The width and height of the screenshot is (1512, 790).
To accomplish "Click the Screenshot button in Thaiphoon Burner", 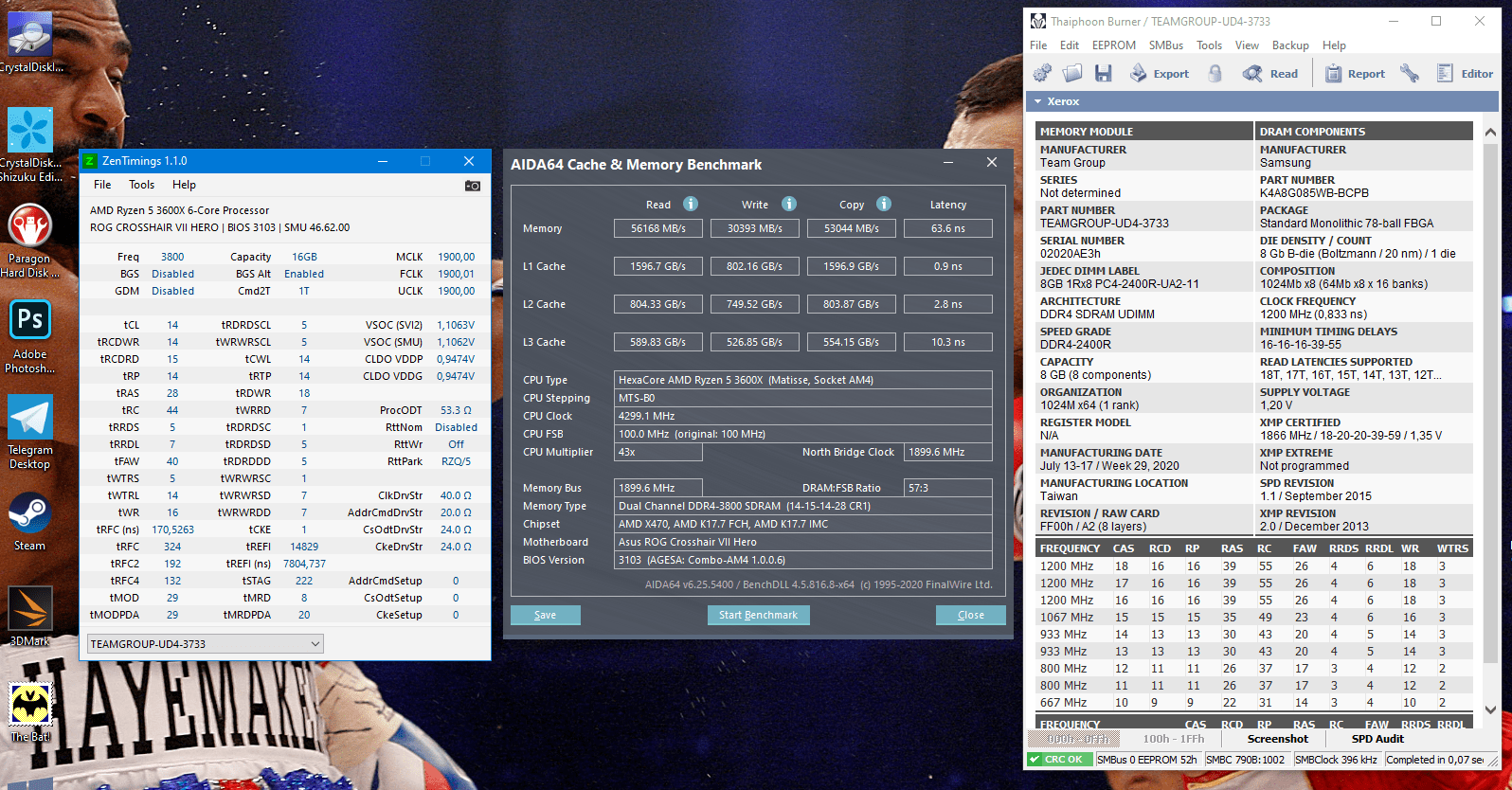I will tap(1277, 739).
